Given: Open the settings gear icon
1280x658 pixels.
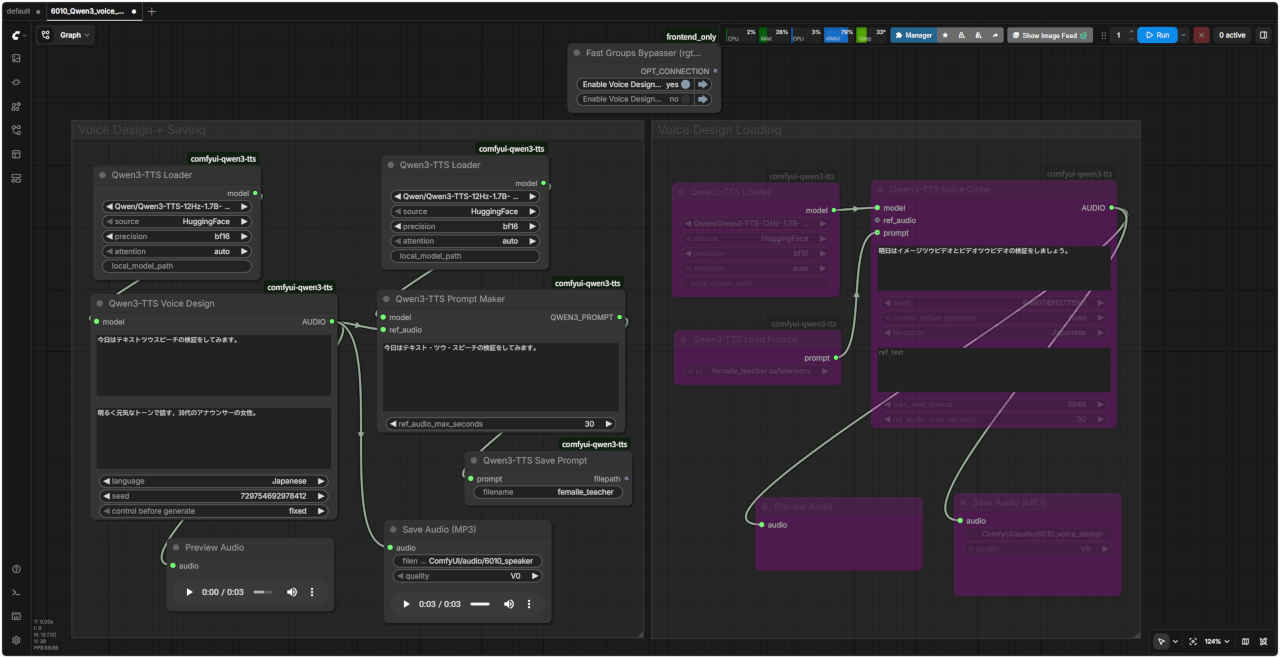Looking at the screenshot, I should coord(16,640).
